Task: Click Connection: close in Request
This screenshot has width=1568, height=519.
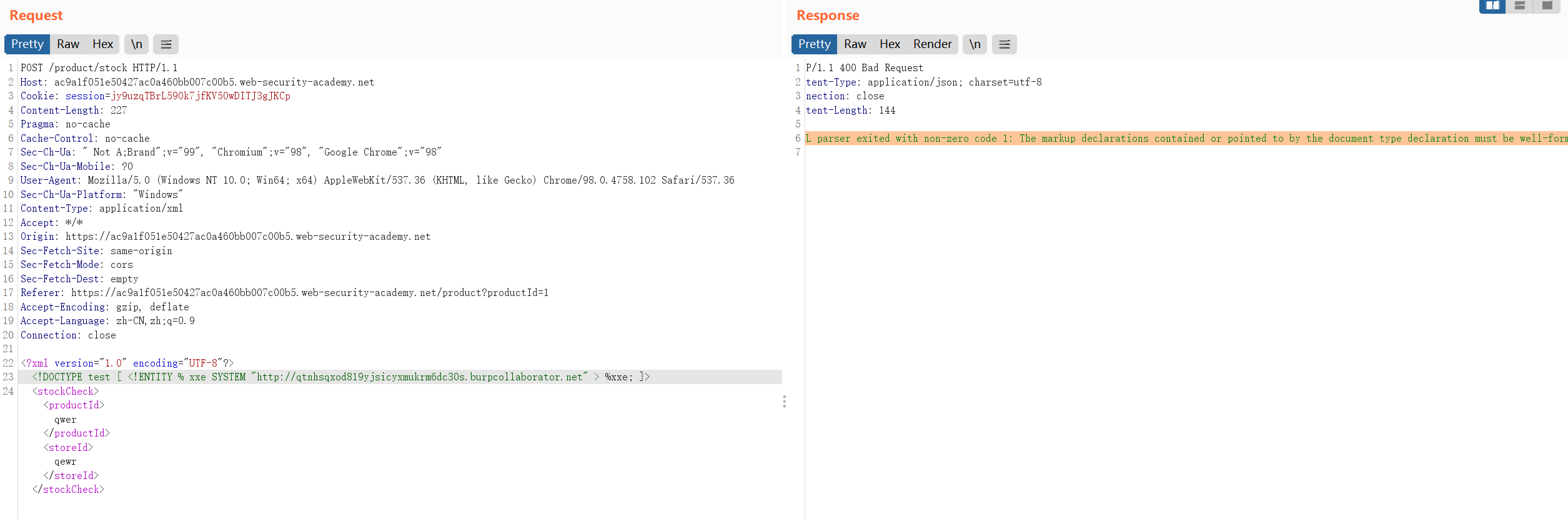Action: coord(68,335)
